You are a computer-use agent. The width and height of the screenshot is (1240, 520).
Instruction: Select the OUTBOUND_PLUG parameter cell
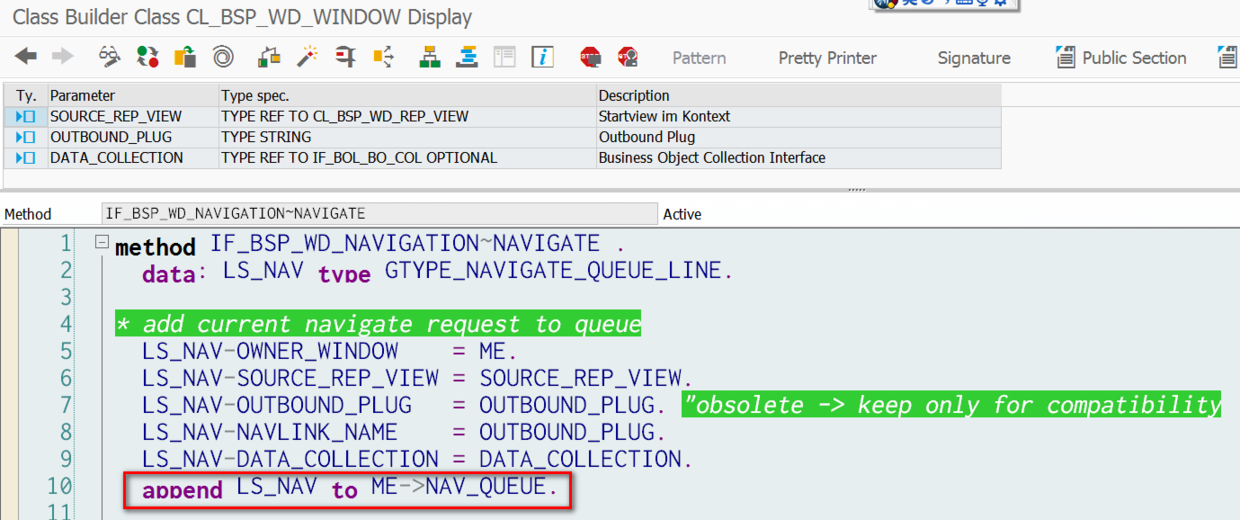coord(133,137)
